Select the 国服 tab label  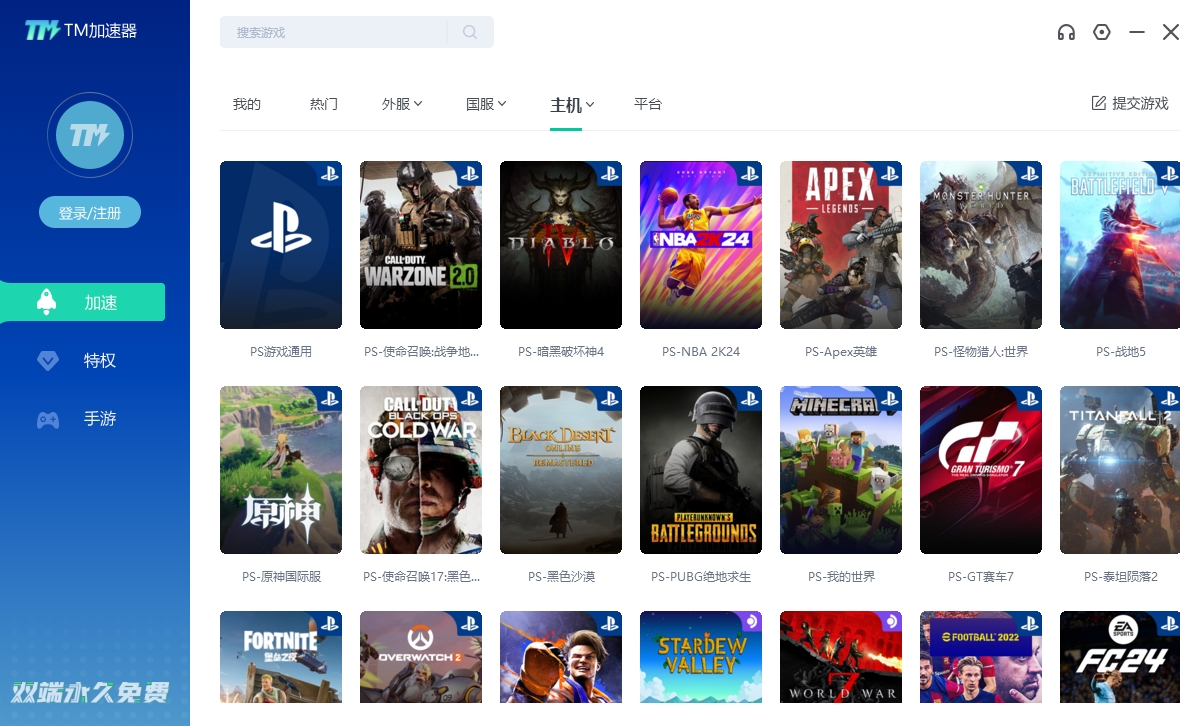480,104
